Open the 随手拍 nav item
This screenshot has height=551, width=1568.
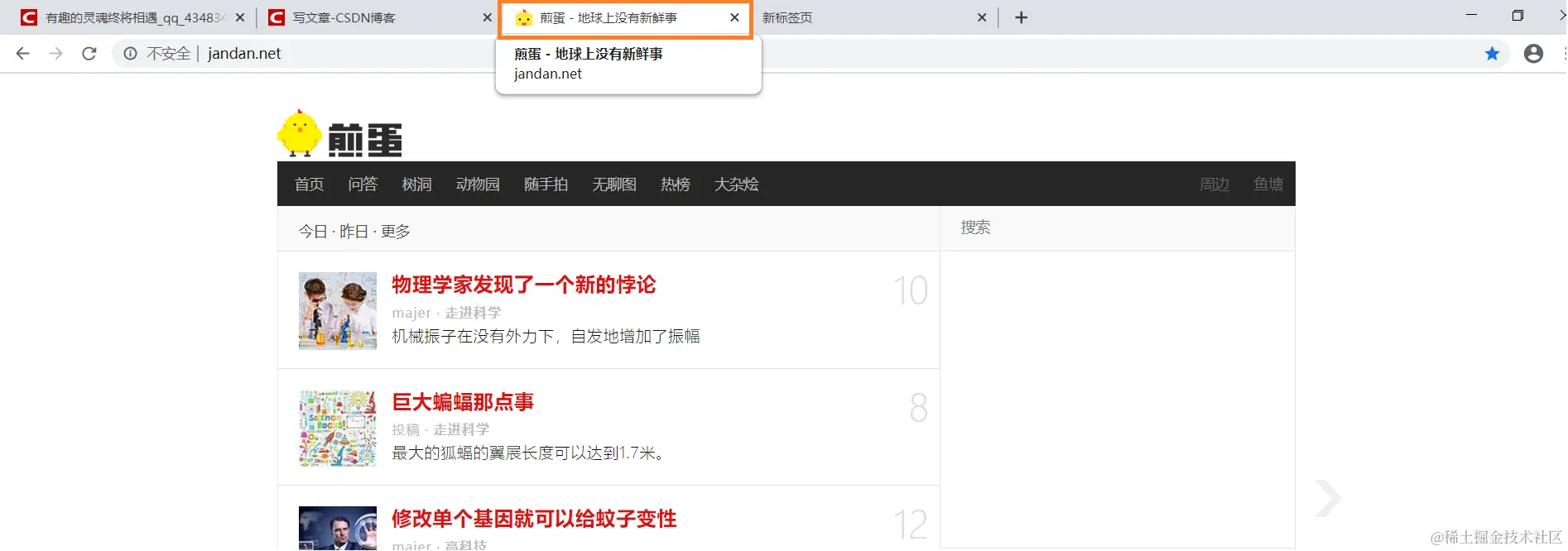click(546, 184)
